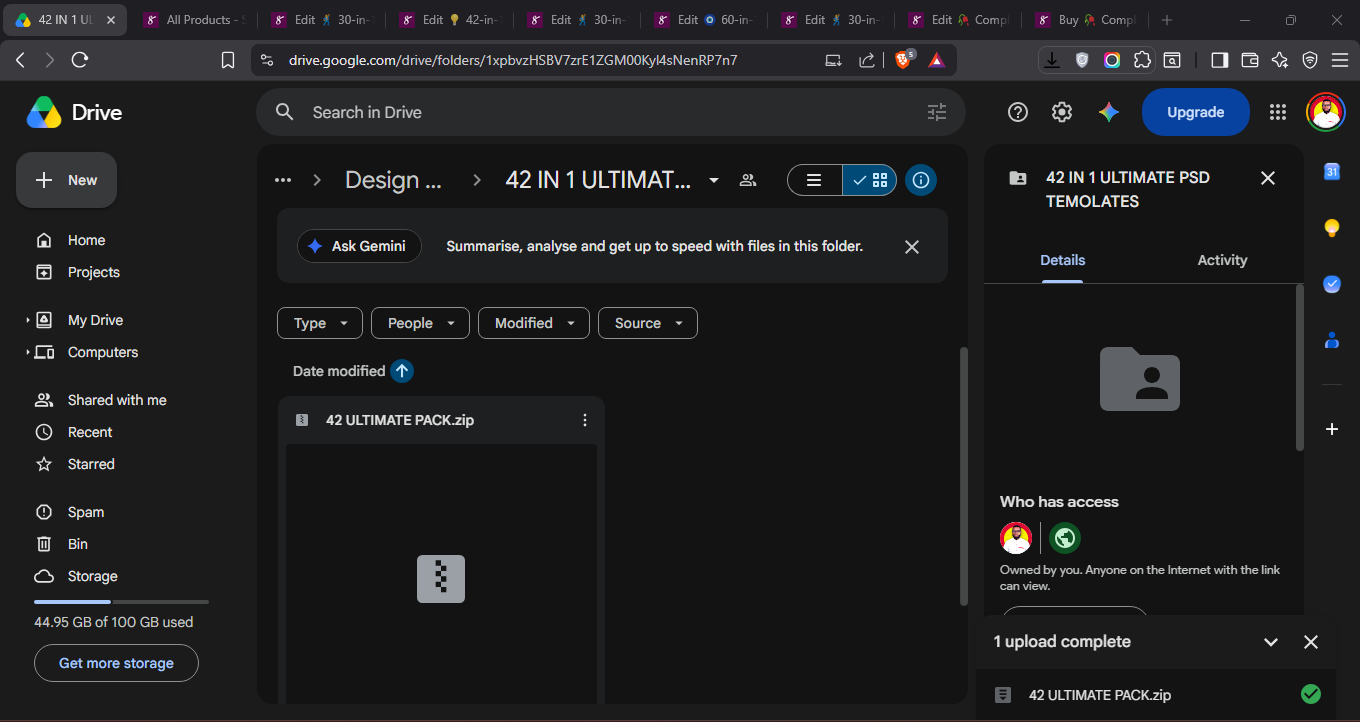This screenshot has height=722, width=1360.
Task: Click the owner avatar under Who has access
Action: [x=1016, y=538]
